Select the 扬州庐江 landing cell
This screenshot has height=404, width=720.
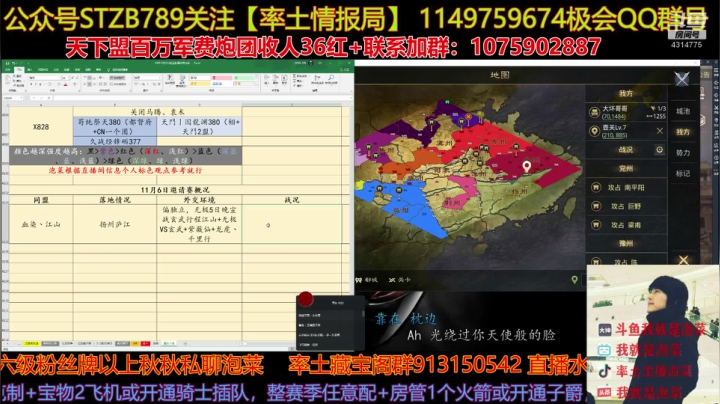(115, 224)
